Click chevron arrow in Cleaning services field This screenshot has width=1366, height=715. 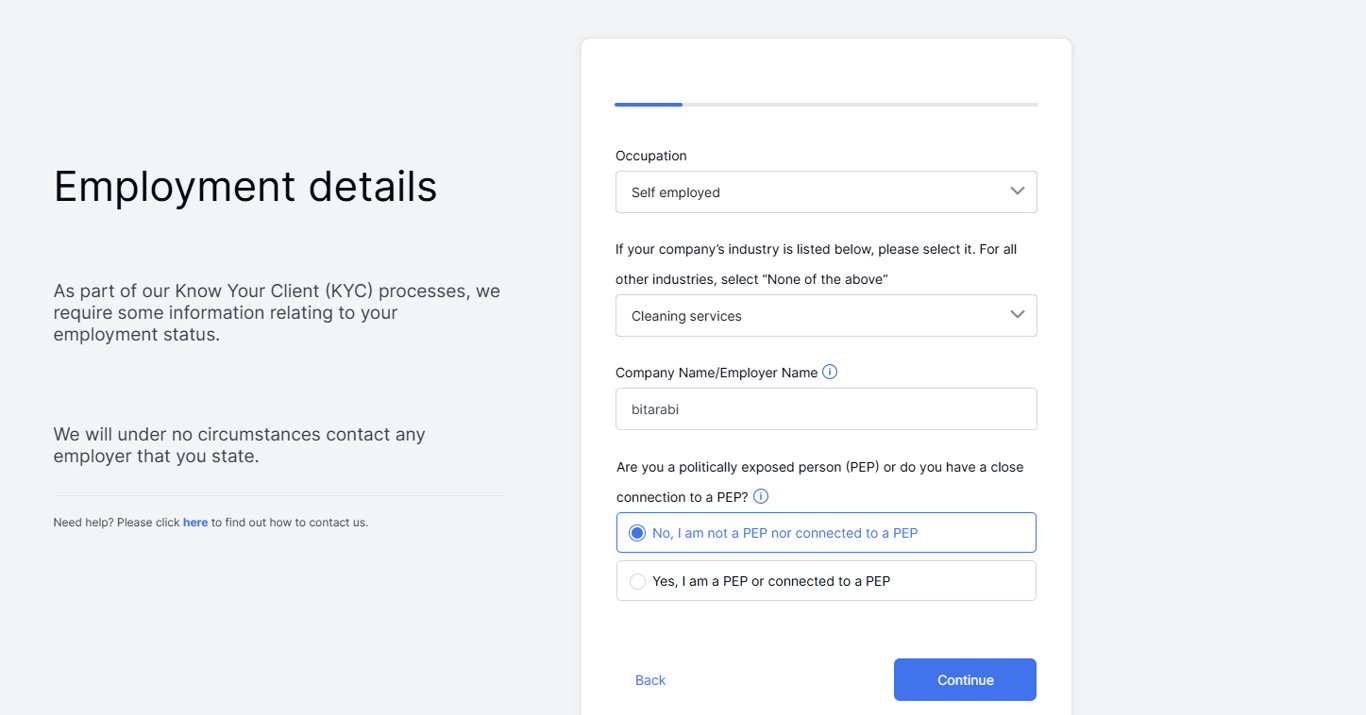tap(1017, 315)
